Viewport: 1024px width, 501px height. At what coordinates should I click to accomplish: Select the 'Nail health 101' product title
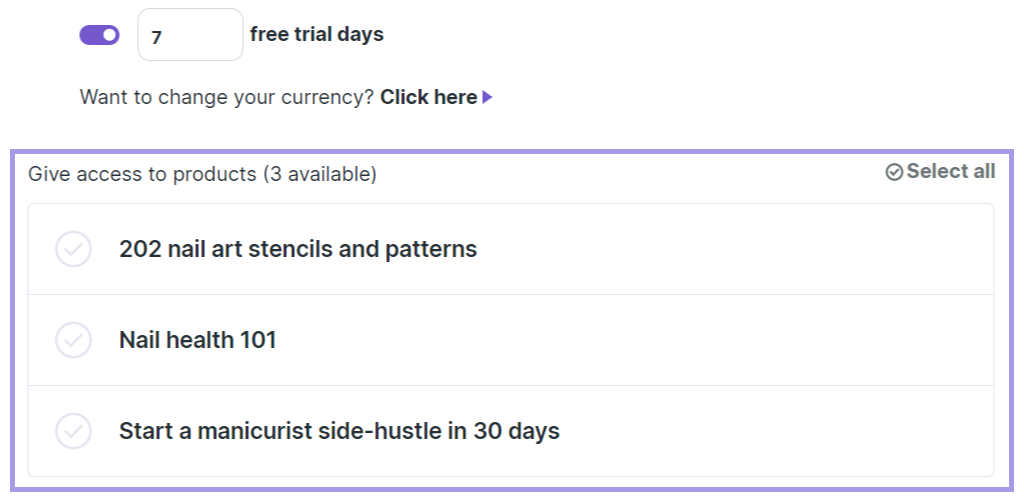pos(197,340)
